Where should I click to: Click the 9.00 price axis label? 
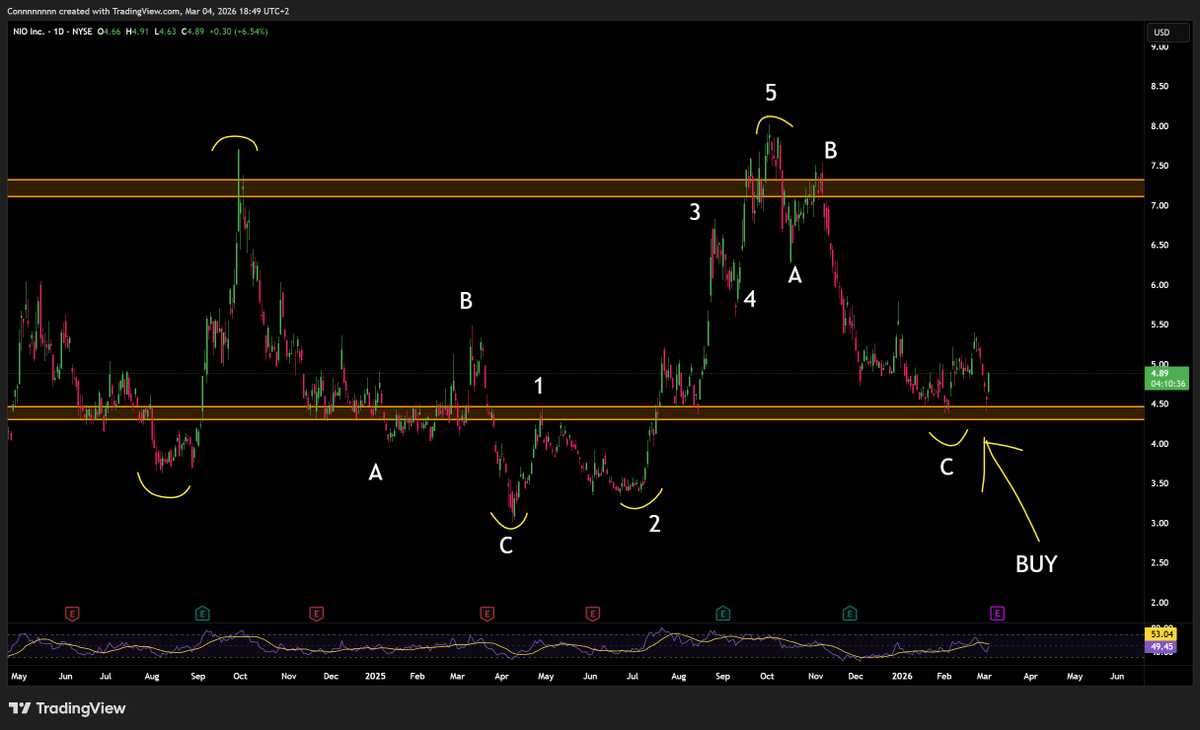[1160, 47]
